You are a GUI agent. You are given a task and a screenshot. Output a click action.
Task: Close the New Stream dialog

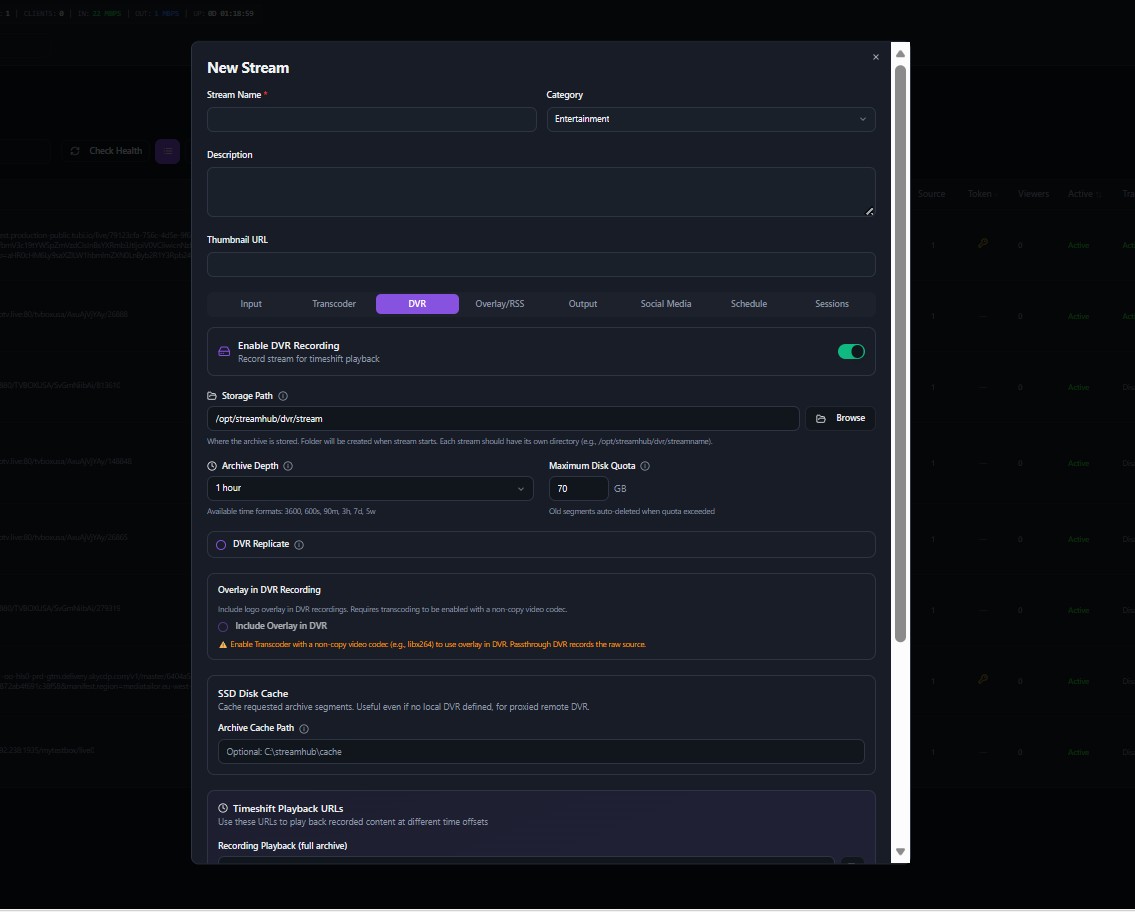[876, 57]
